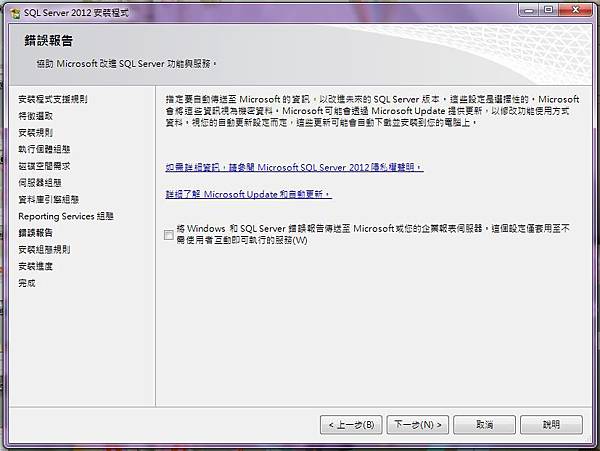The height and width of the screenshot is (451, 600).
Task: Select the 資料庫引擎組態 step in sidebar
Action: [x=49, y=199]
